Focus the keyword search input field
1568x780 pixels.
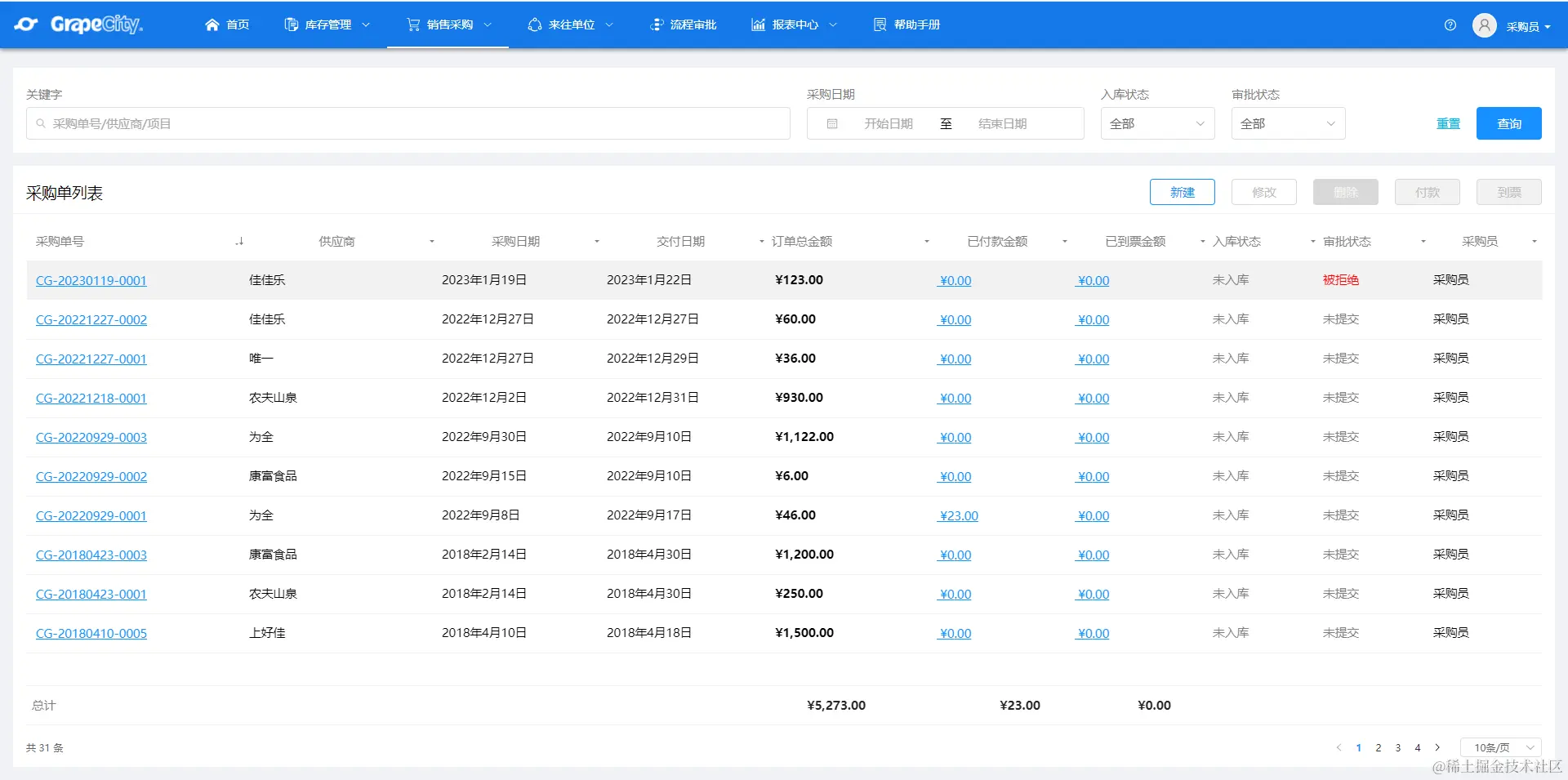tap(408, 124)
